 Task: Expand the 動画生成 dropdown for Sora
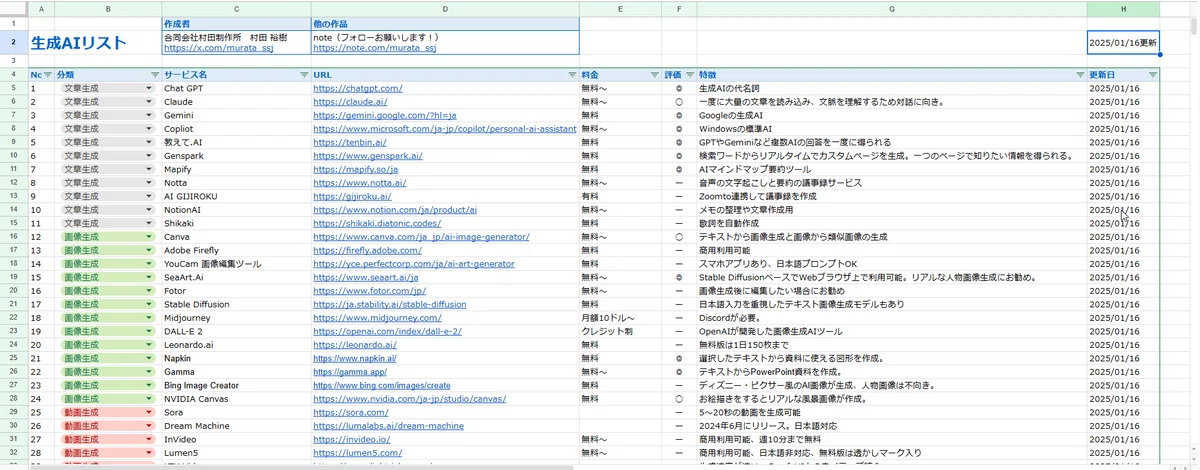pos(149,412)
